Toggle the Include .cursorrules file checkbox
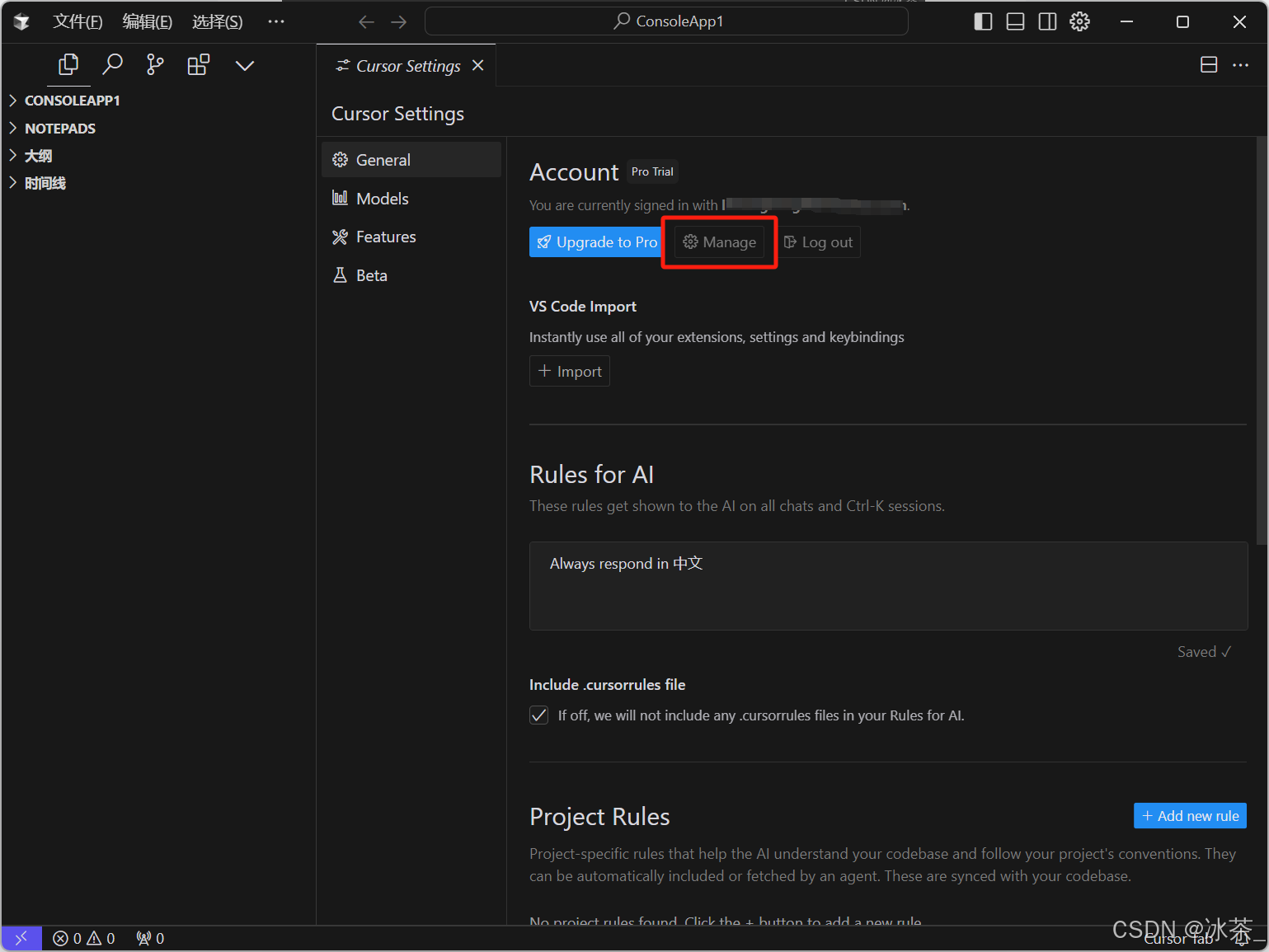The width and height of the screenshot is (1269, 952). pyautogui.click(x=539, y=715)
